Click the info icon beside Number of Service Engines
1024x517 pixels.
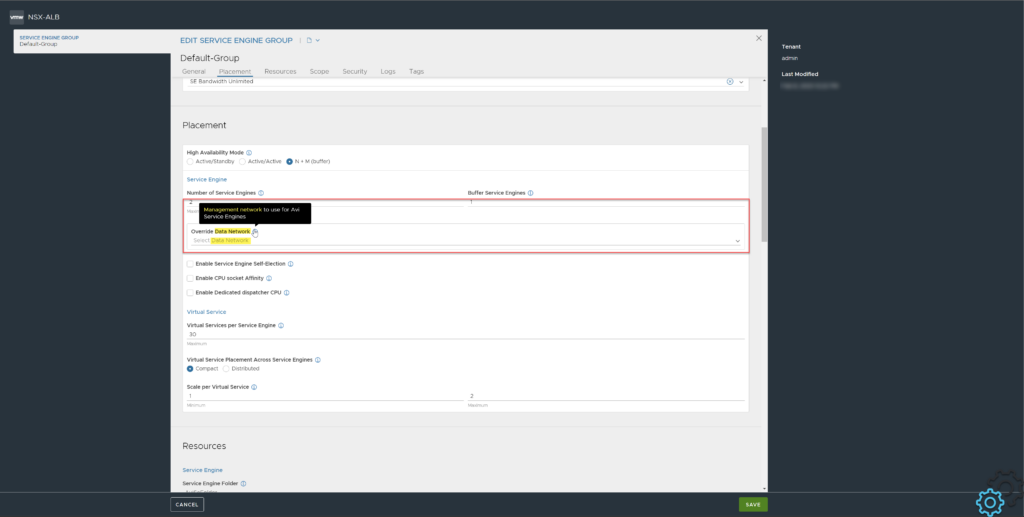coord(261,192)
